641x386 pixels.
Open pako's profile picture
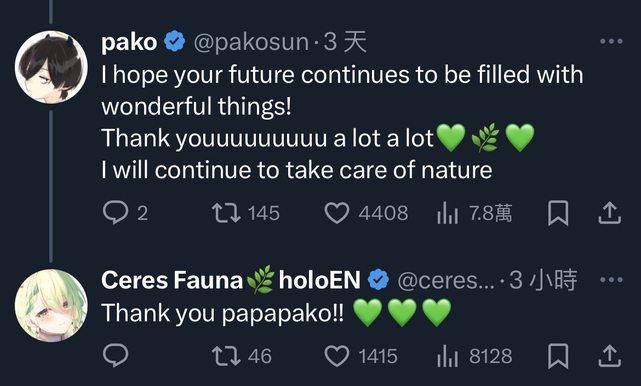tap(51, 67)
